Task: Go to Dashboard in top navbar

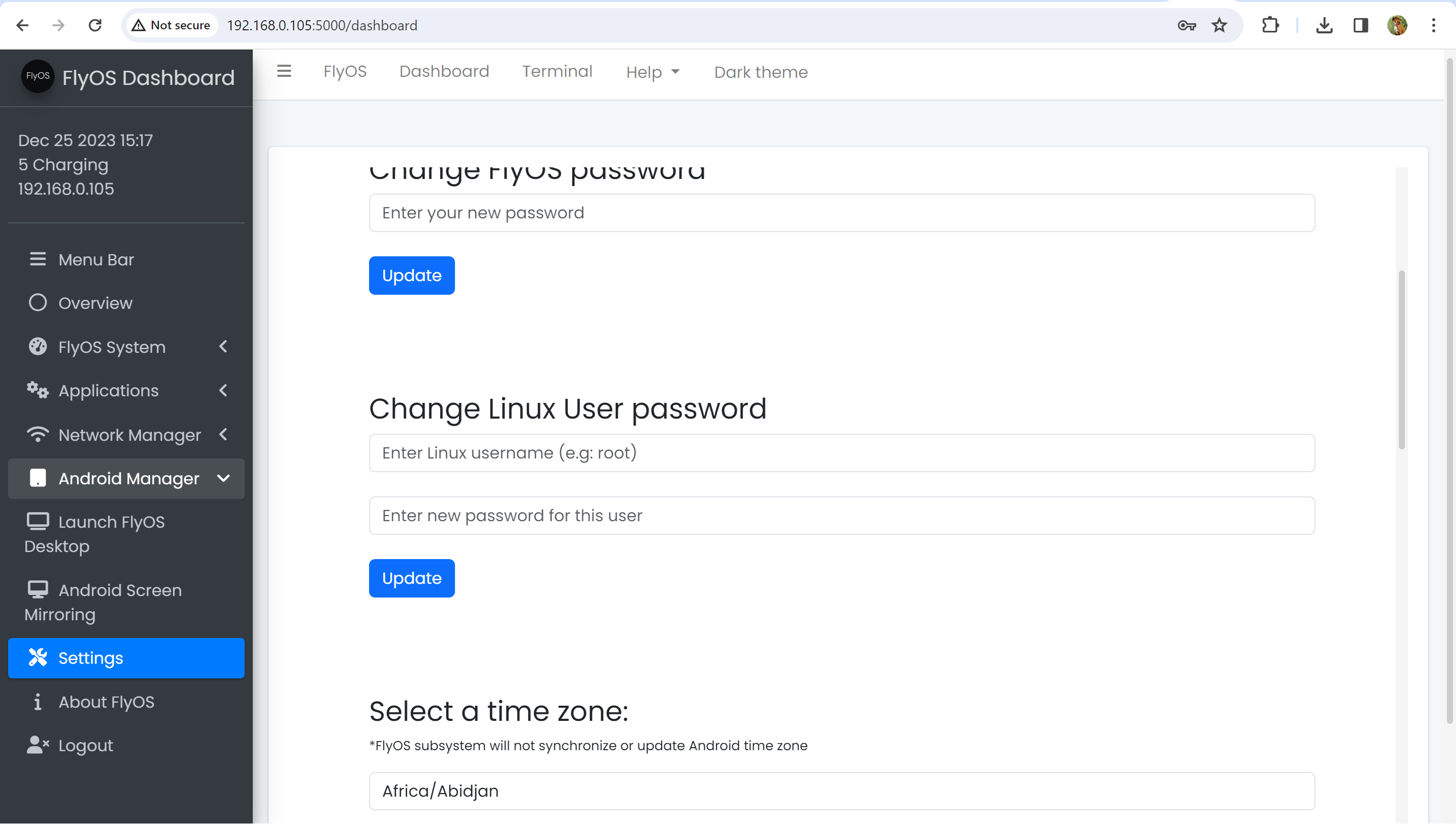Action: (444, 71)
